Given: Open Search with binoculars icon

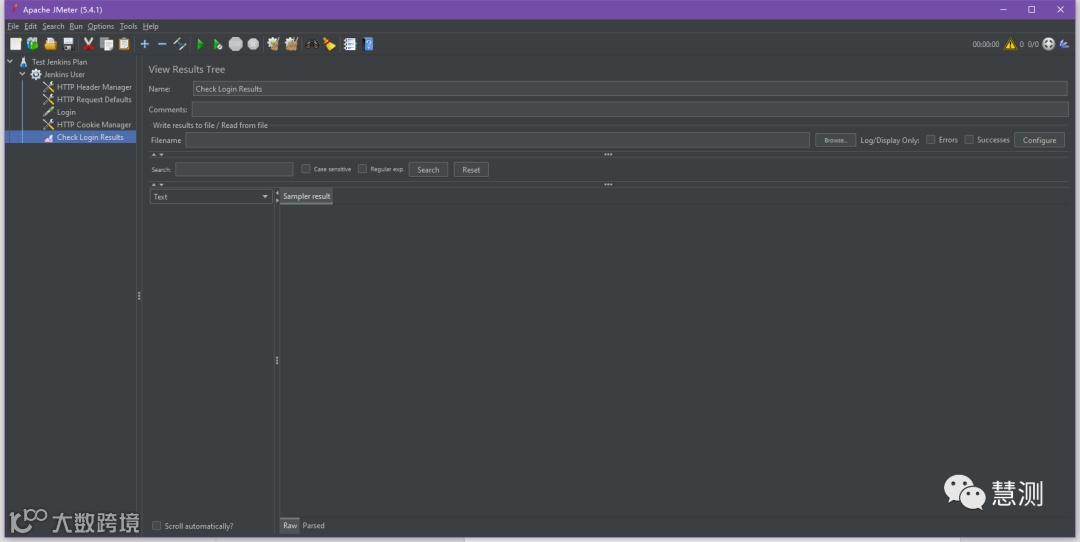Looking at the screenshot, I should tap(312, 44).
